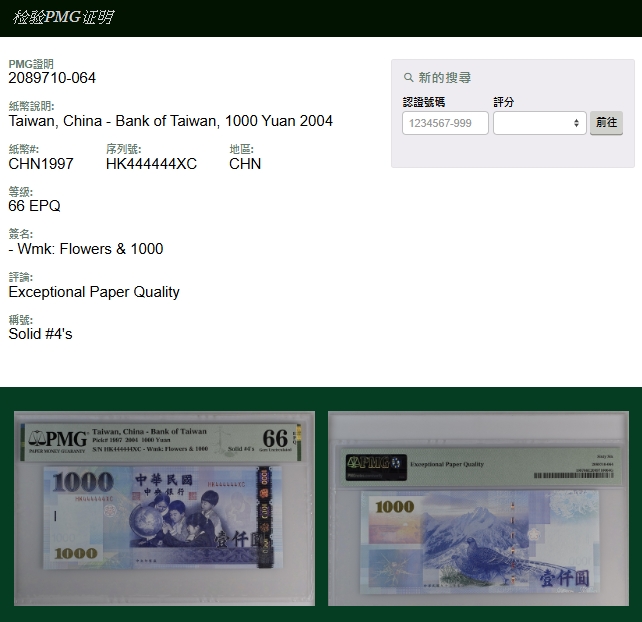Click the 認證號碼 field label
The height and width of the screenshot is (622, 642).
(x=424, y=102)
